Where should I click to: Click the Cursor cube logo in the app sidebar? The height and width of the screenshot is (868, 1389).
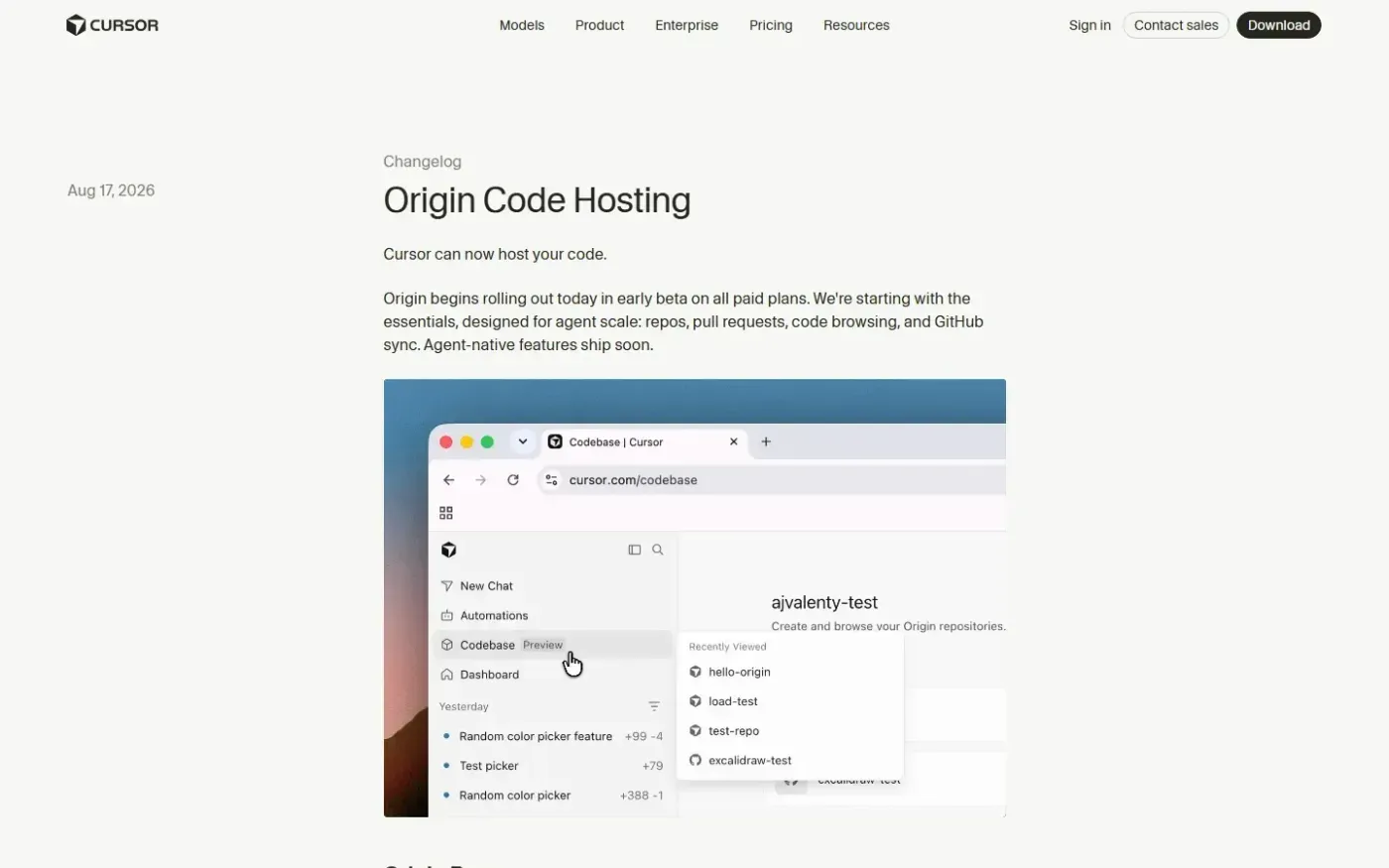(448, 550)
